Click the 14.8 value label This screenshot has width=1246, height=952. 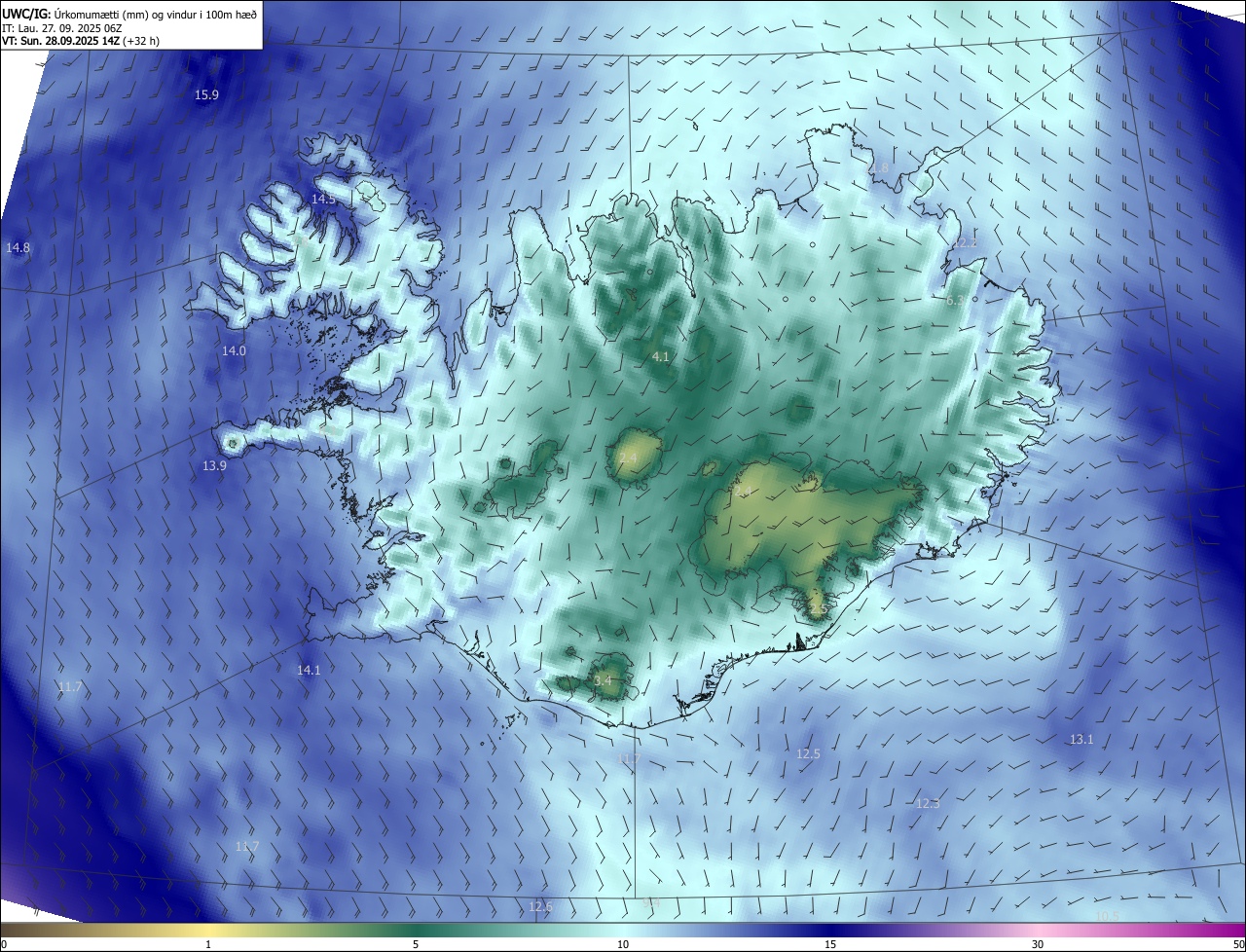point(18,248)
